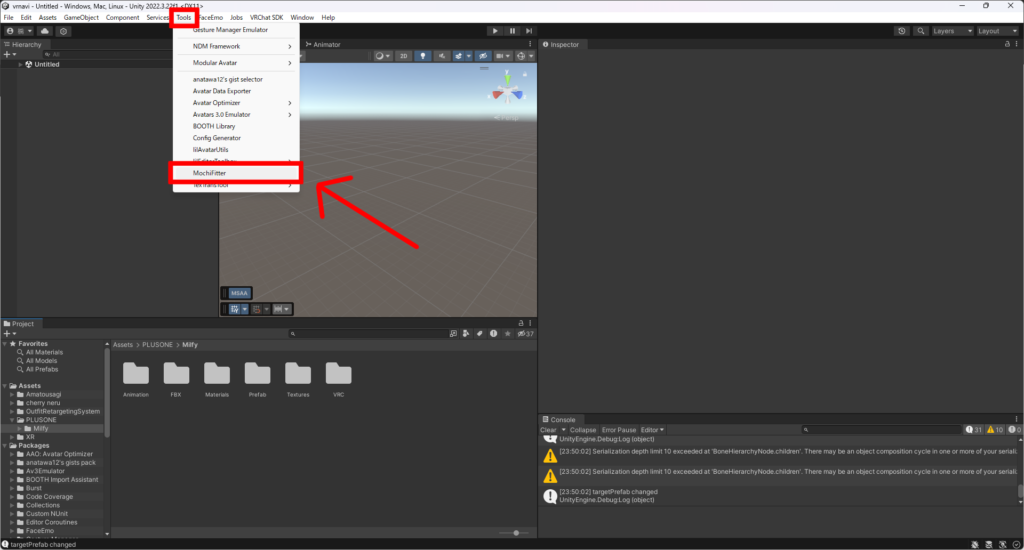
Task: Adjust the Project icon size slider
Action: (514, 533)
